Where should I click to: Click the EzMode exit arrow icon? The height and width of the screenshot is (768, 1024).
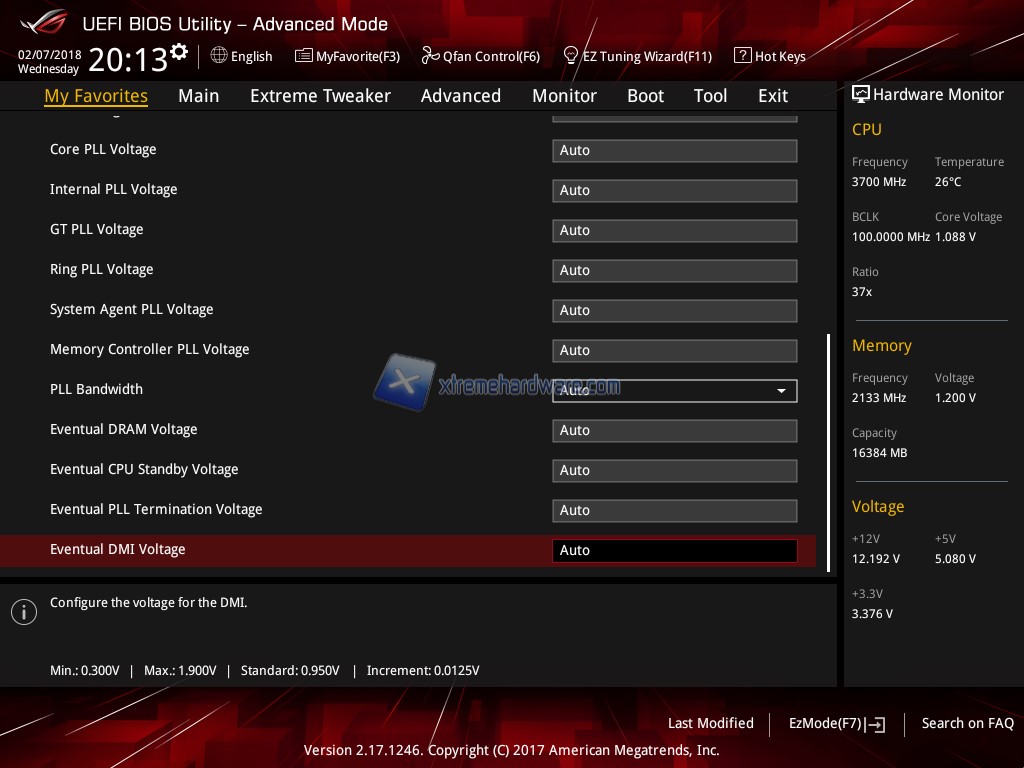[876, 724]
